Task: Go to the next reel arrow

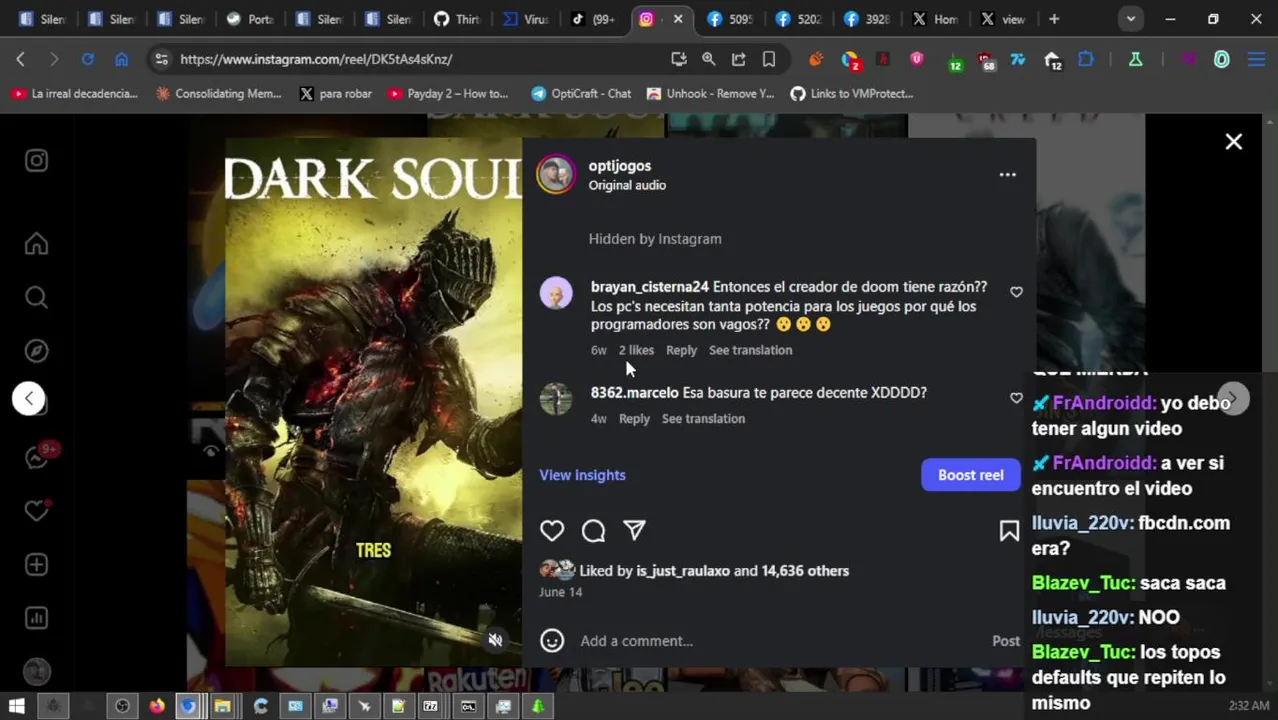Action: tap(1233, 398)
